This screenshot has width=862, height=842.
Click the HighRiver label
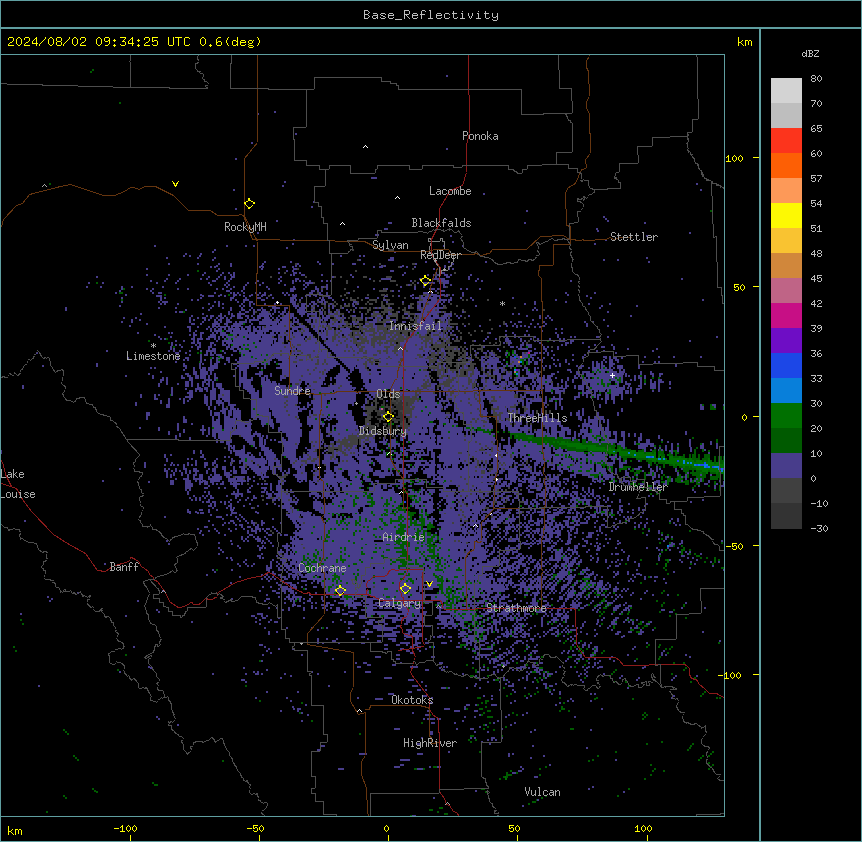[430, 743]
